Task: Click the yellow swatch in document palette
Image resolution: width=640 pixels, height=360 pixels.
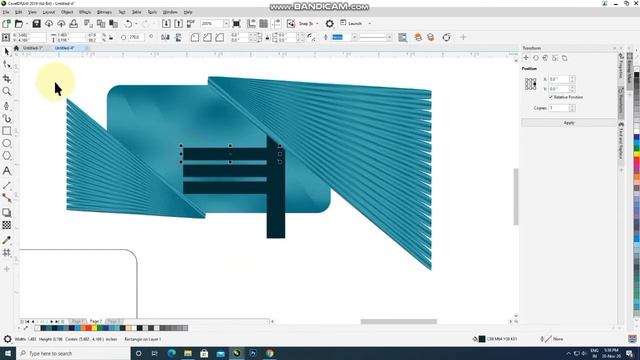Action: [94, 328]
